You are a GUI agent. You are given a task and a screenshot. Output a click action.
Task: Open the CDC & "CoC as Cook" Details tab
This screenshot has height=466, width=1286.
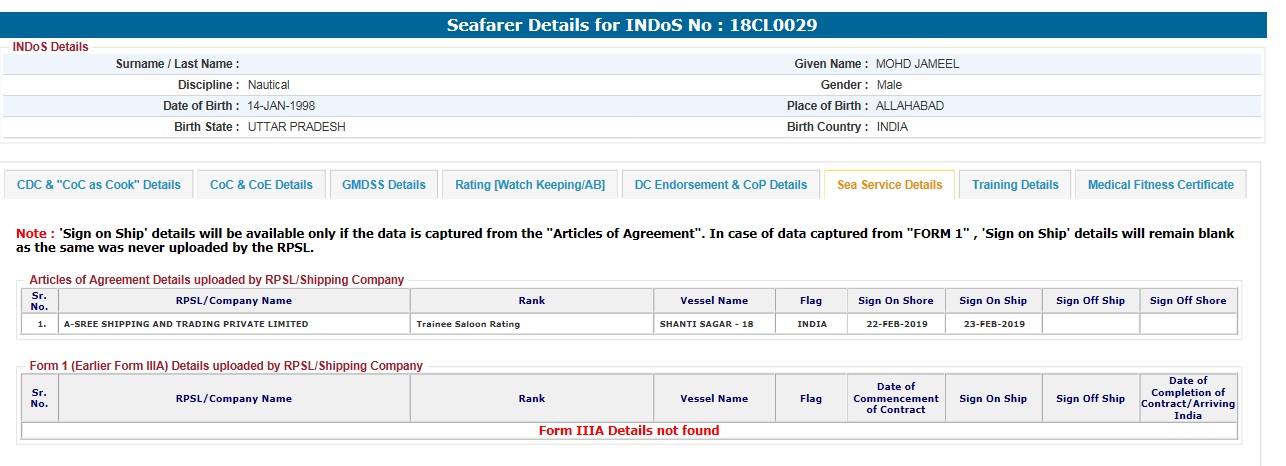click(x=99, y=185)
